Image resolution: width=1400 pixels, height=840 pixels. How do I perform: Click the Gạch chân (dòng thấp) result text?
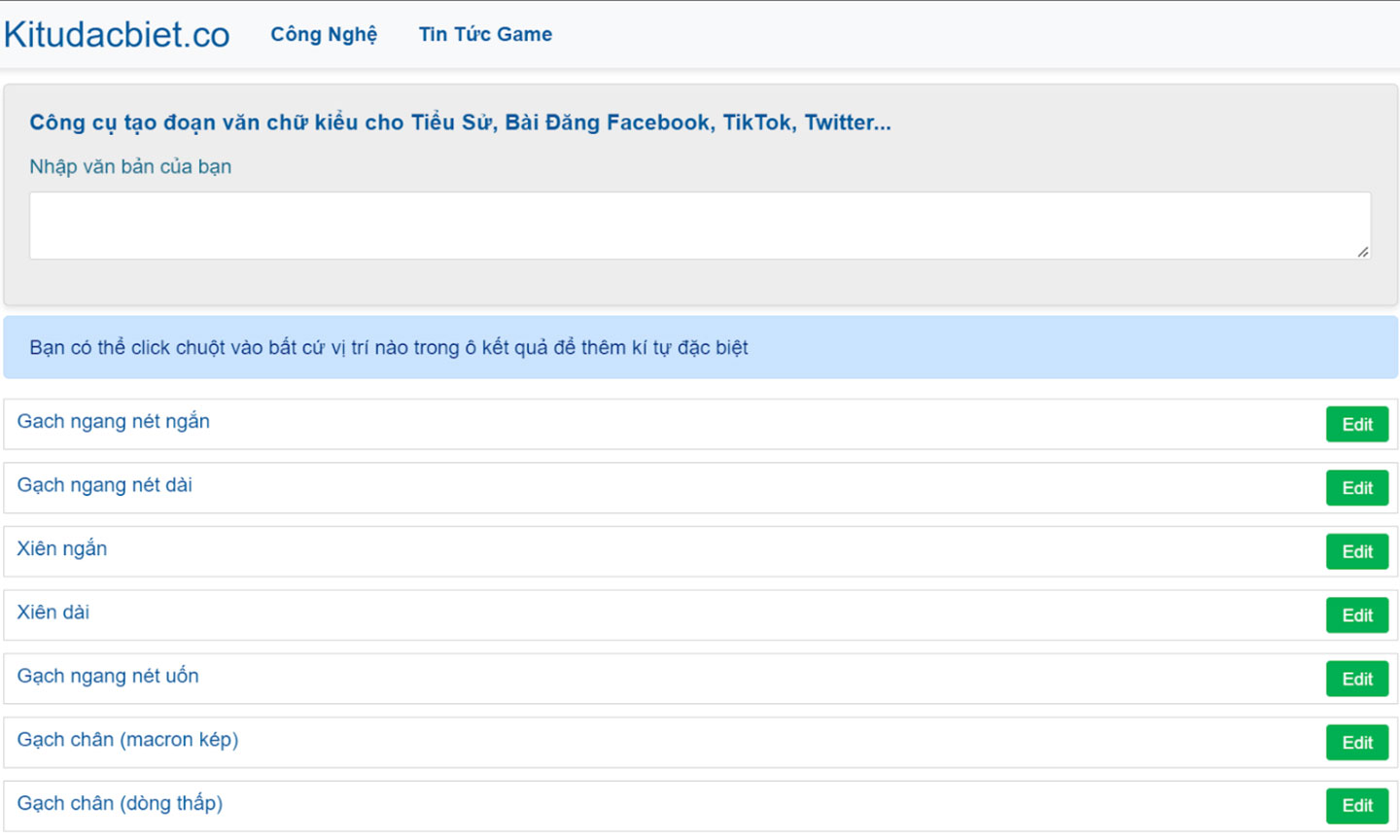tap(120, 804)
